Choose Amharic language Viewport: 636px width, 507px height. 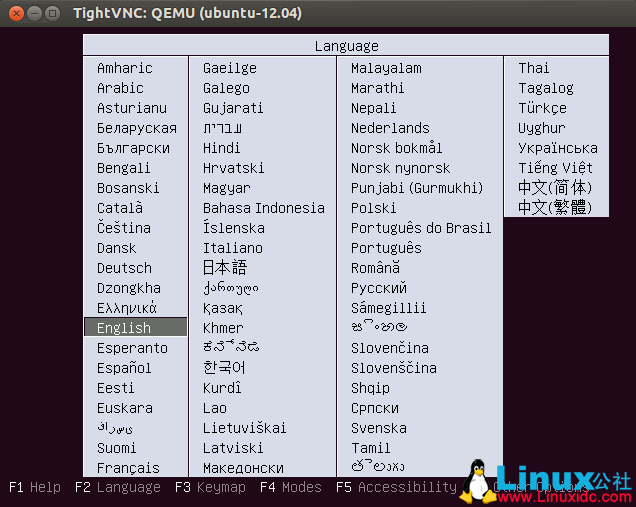pos(125,68)
